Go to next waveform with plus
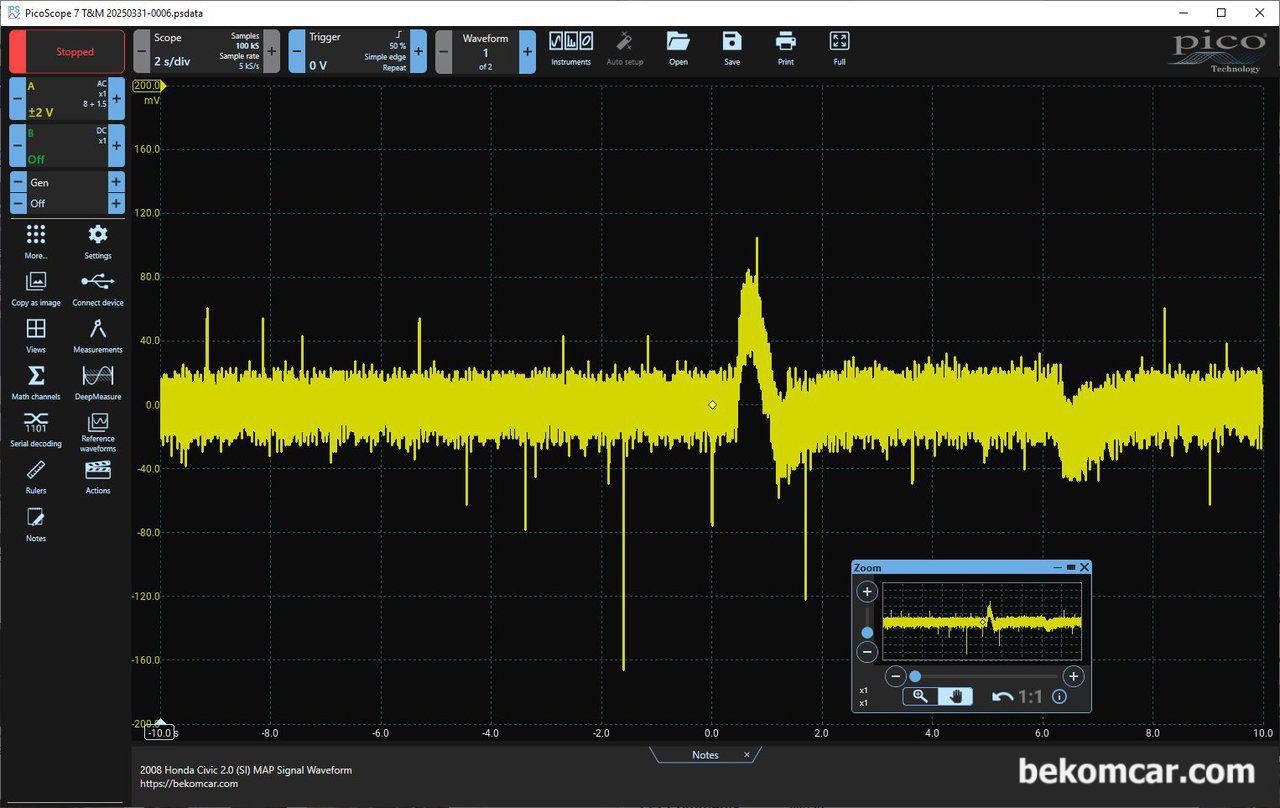This screenshot has height=808, width=1280. (x=527, y=51)
